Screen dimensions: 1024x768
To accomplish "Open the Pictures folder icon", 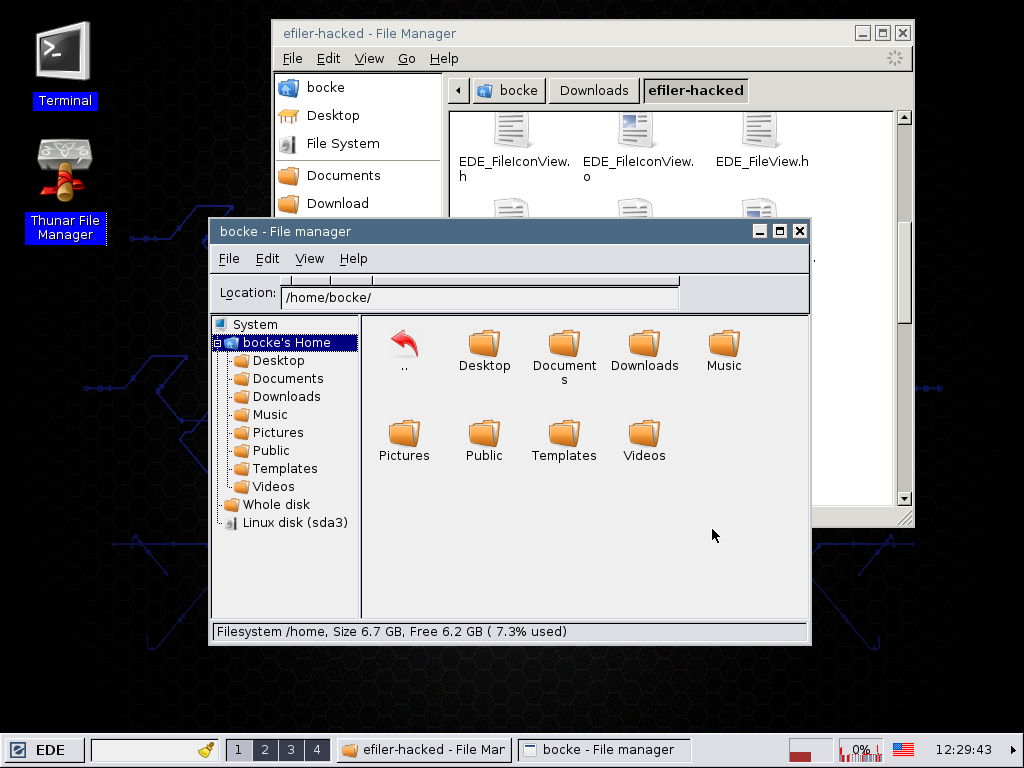I will point(404,435).
